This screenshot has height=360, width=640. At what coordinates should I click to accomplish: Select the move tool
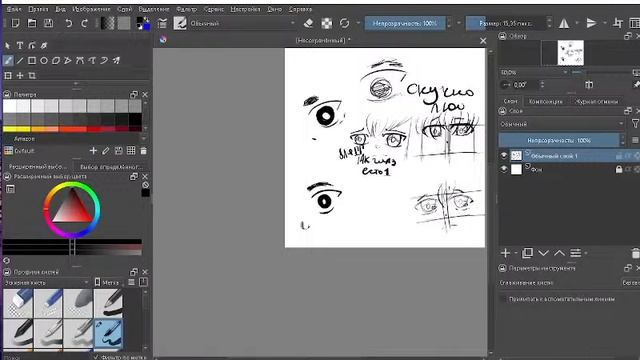pyautogui.click(x=20, y=76)
